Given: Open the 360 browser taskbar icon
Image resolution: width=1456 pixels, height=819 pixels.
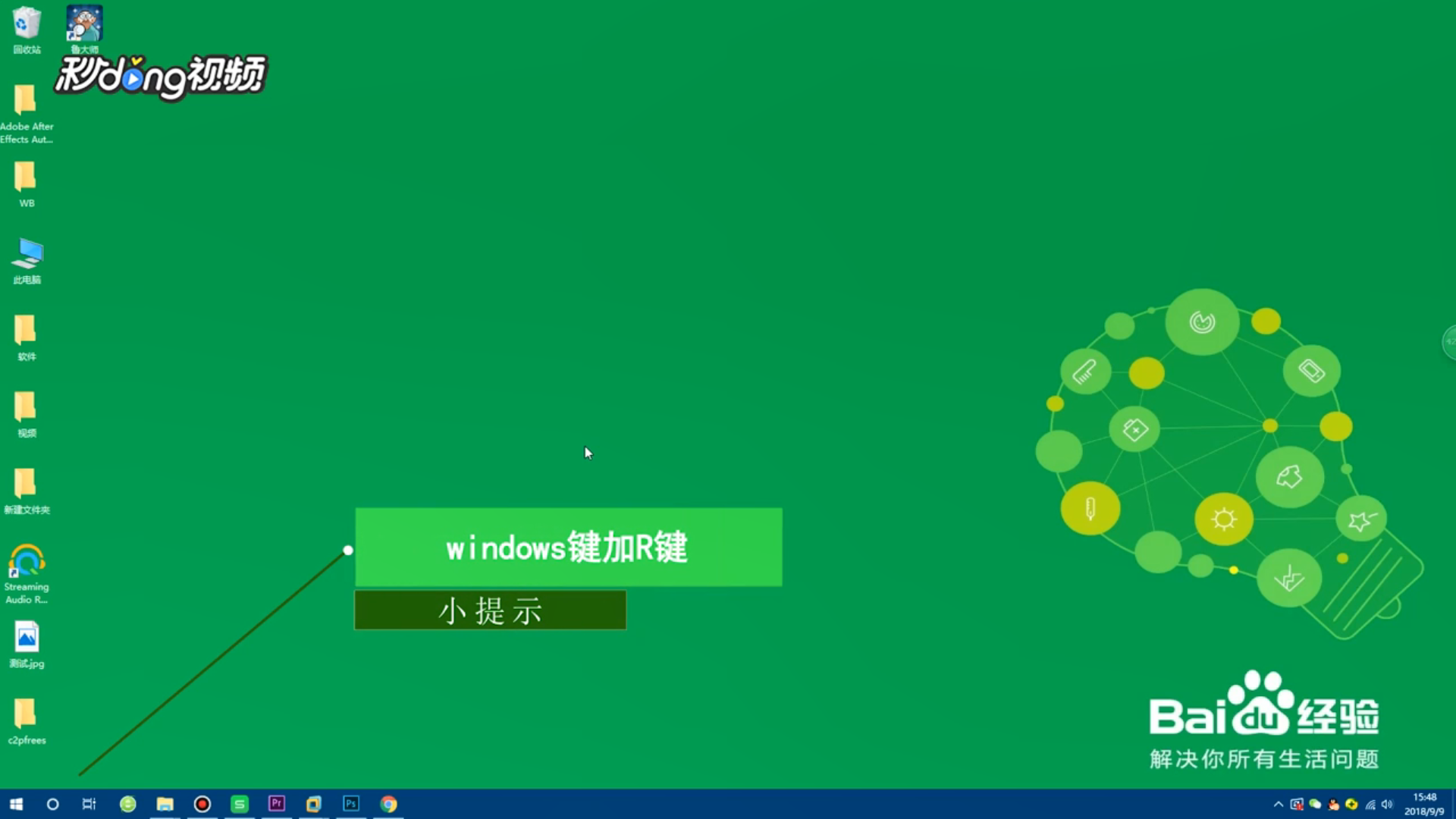Looking at the screenshot, I should (x=127, y=804).
